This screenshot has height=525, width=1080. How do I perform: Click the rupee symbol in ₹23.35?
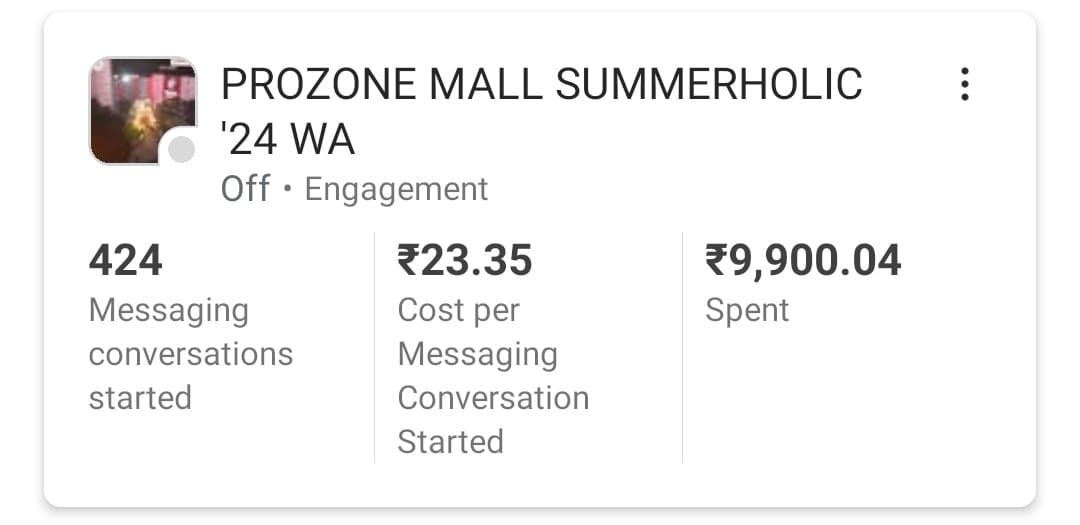(408, 261)
